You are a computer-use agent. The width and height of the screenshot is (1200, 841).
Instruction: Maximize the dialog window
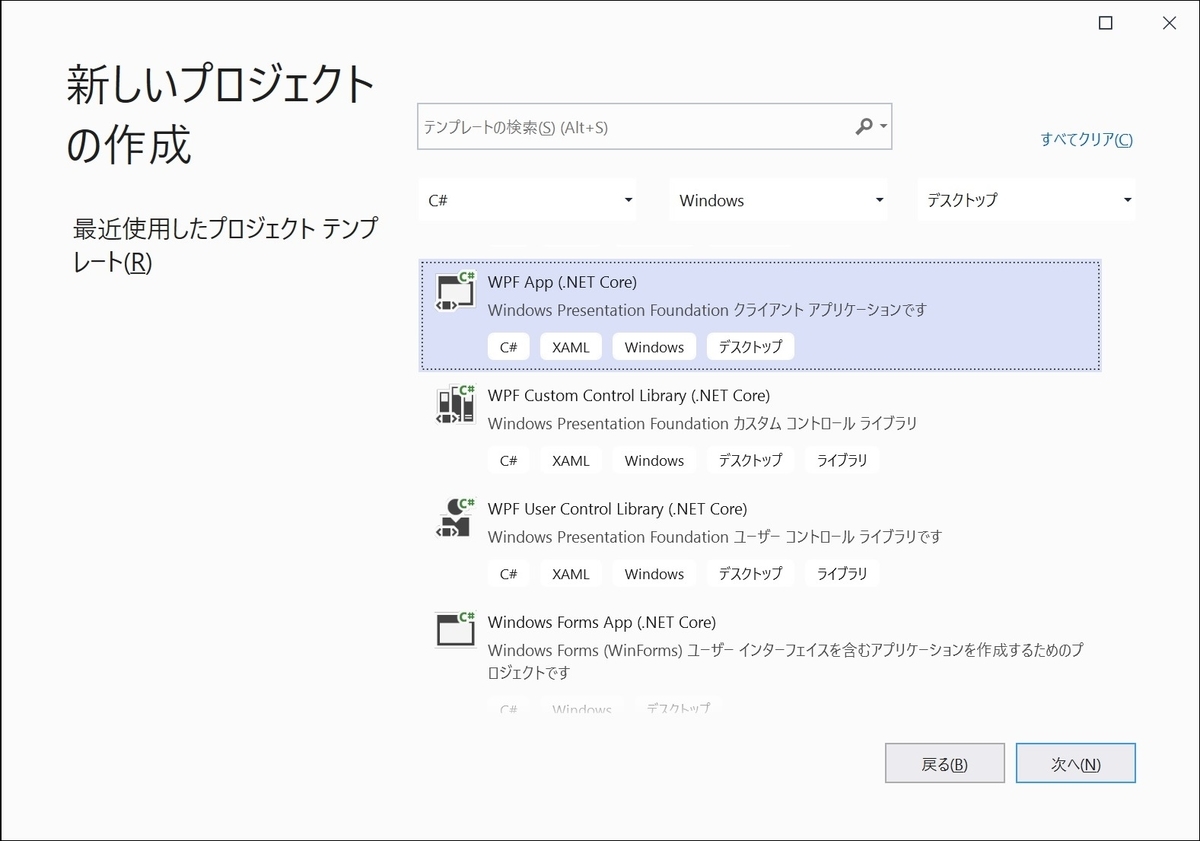point(1105,23)
